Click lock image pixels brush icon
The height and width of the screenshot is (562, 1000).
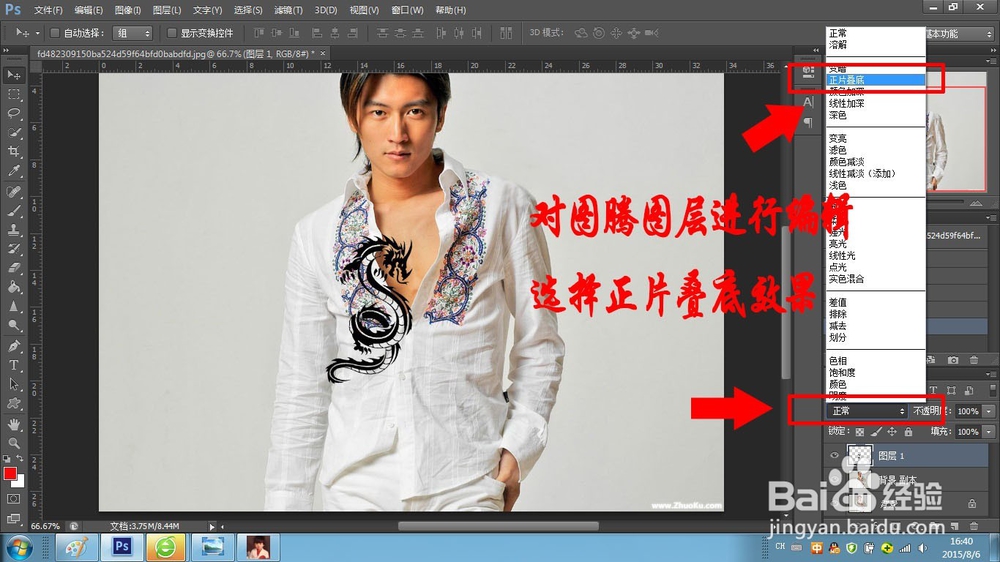click(876, 432)
